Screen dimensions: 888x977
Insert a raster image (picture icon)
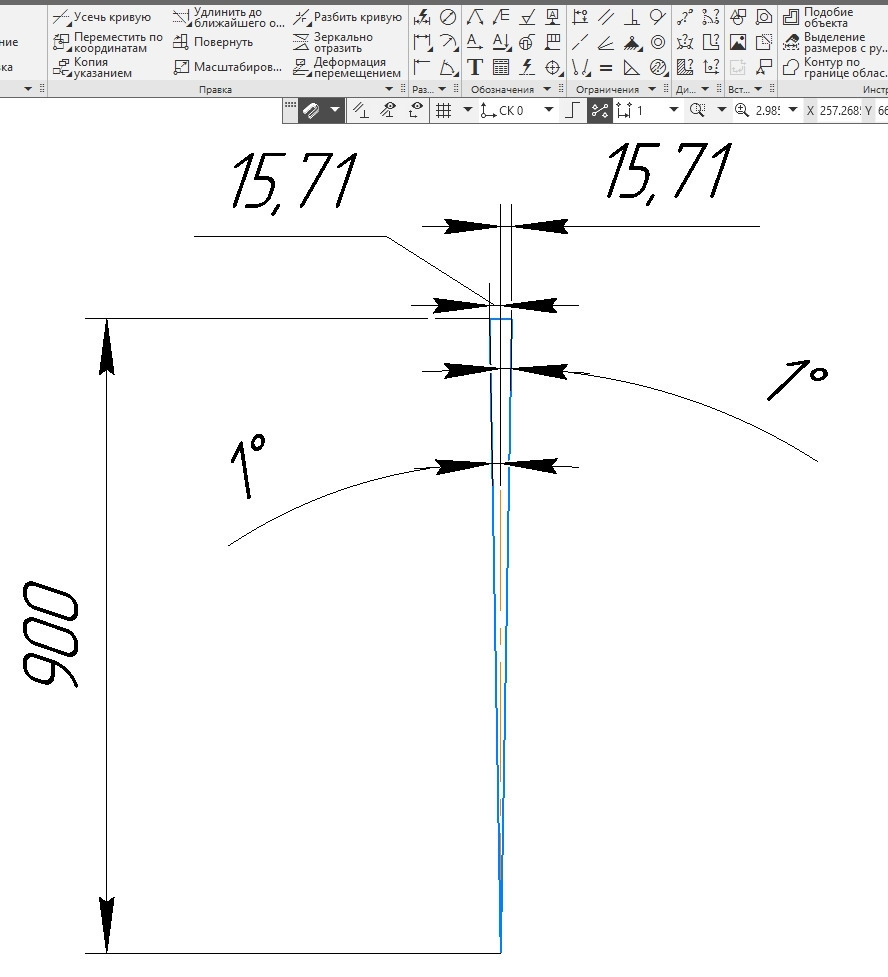pos(738,42)
